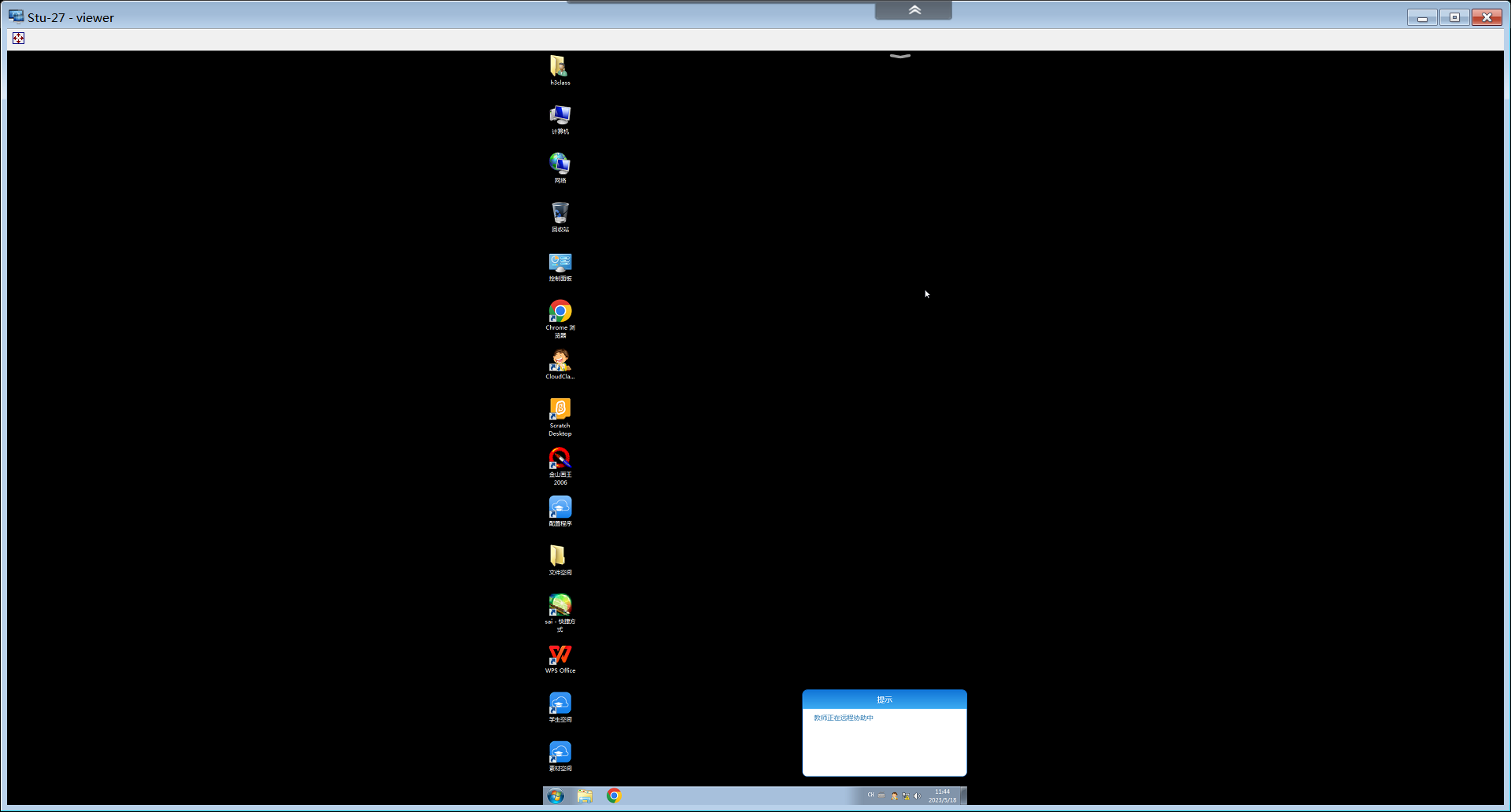This screenshot has width=1511, height=812.
Task: Maximize the Stu-27 viewer window
Action: pos(1454,17)
